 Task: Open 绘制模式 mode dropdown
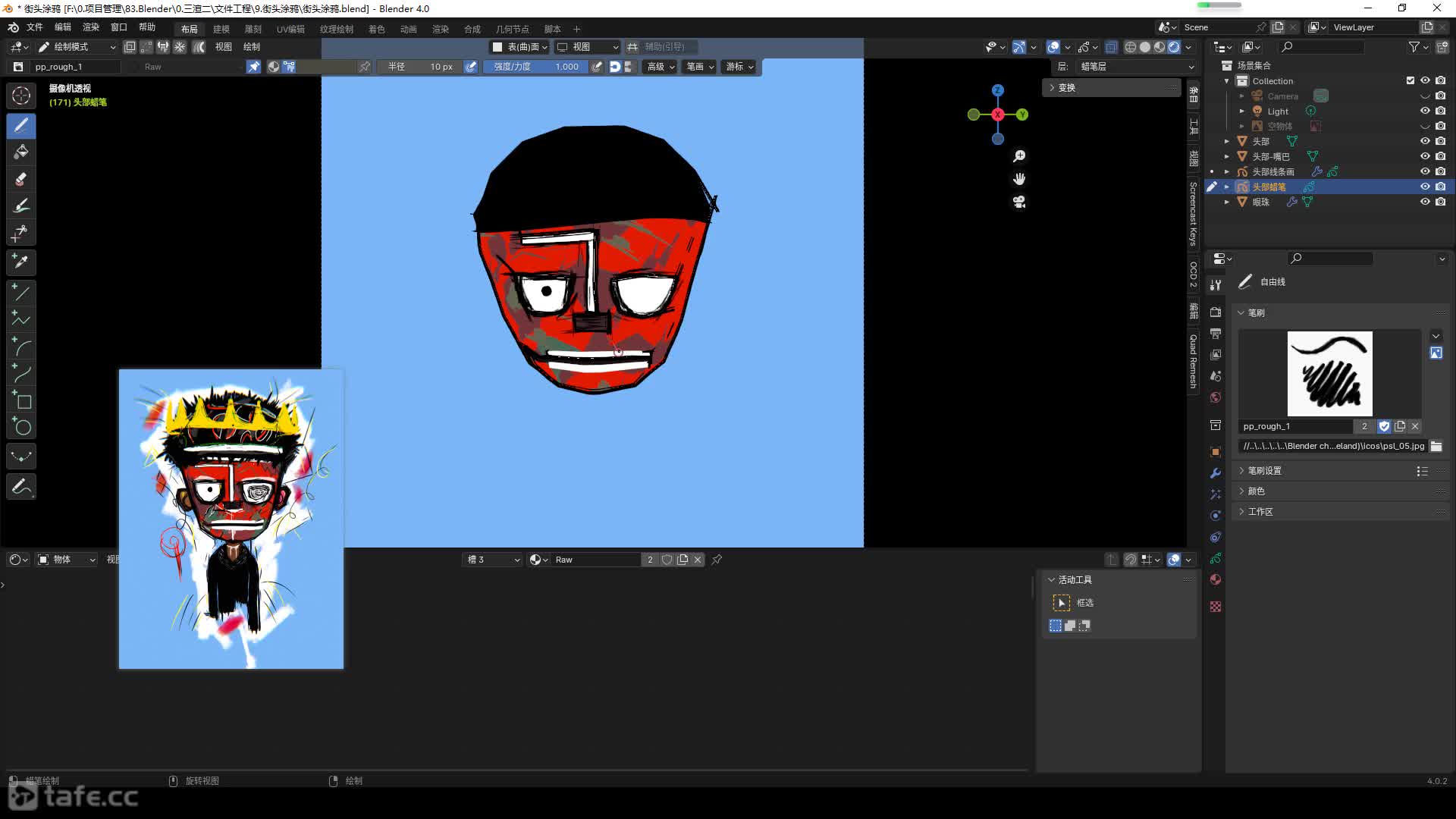pos(77,47)
